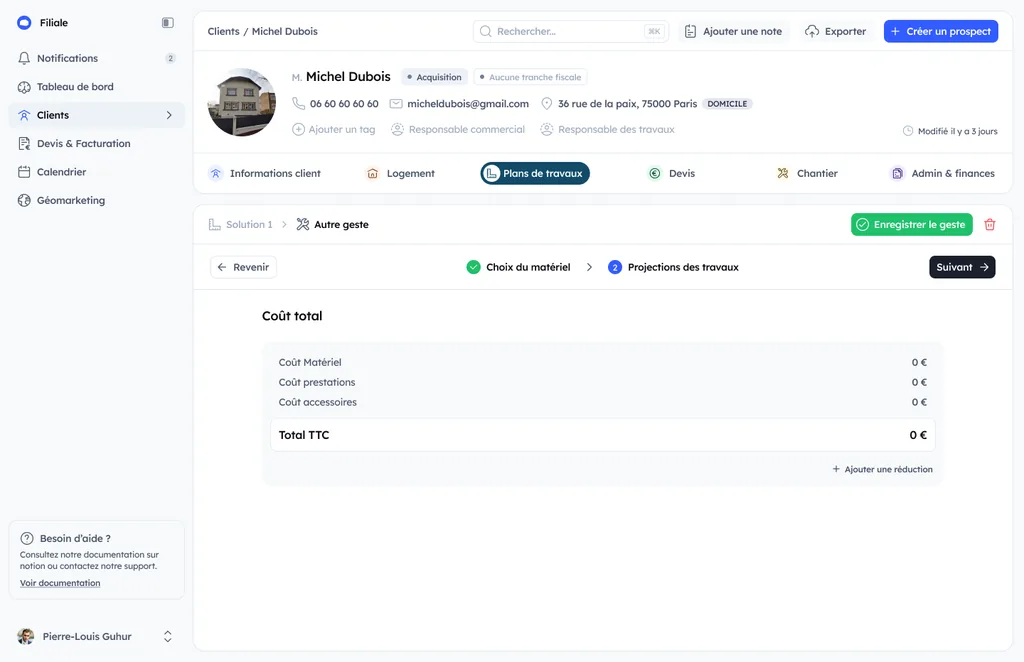Expand the Clients chevron in sidebar
Image resolution: width=1024 pixels, height=662 pixels.
(x=169, y=115)
